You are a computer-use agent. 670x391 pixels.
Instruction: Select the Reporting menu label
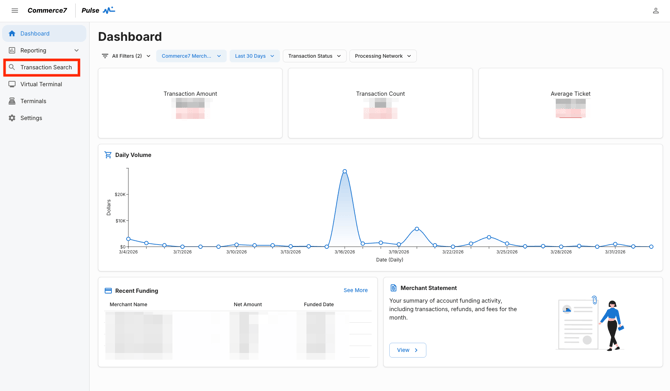point(33,50)
